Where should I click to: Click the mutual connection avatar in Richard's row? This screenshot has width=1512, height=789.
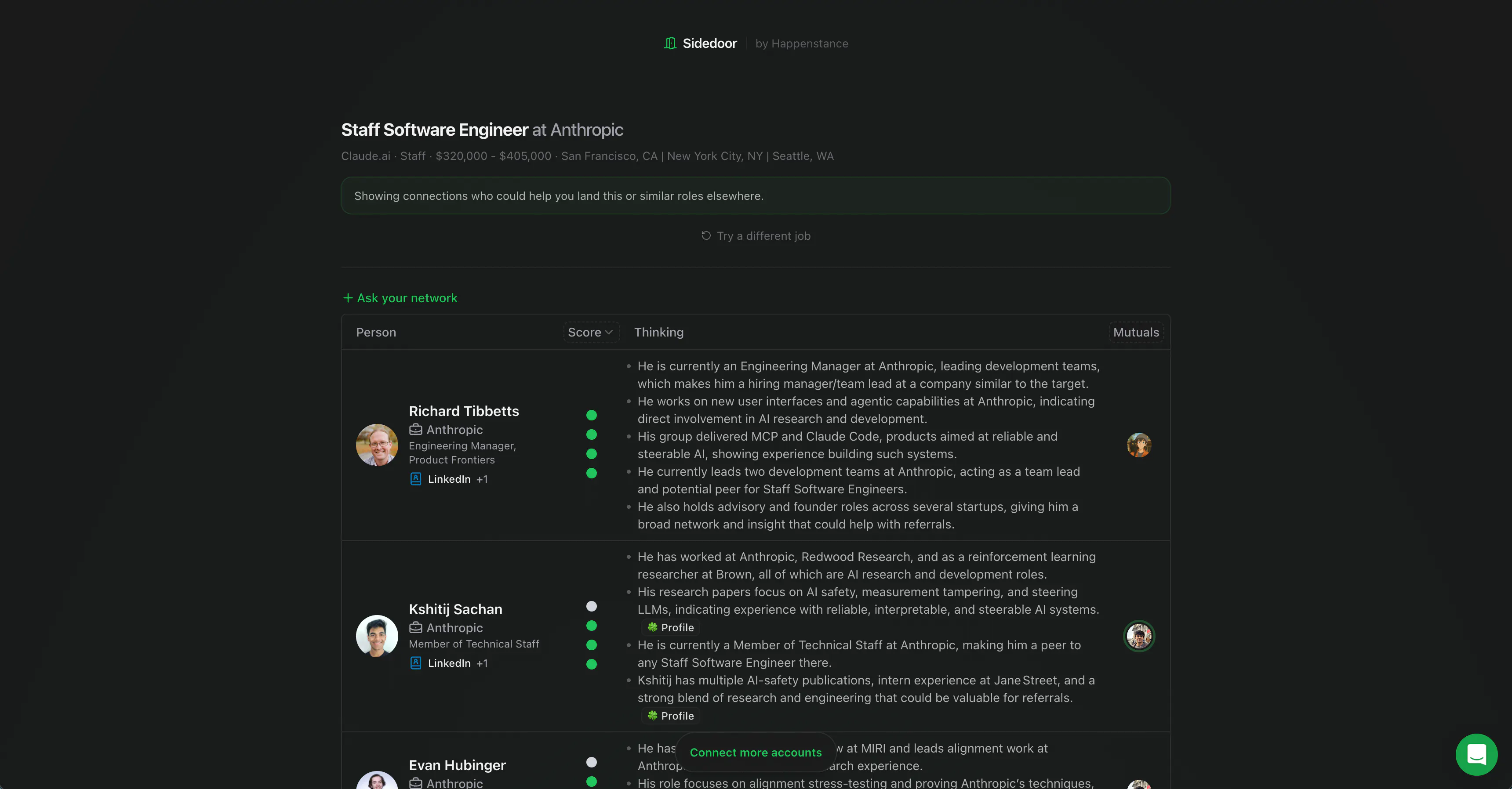(x=1139, y=445)
